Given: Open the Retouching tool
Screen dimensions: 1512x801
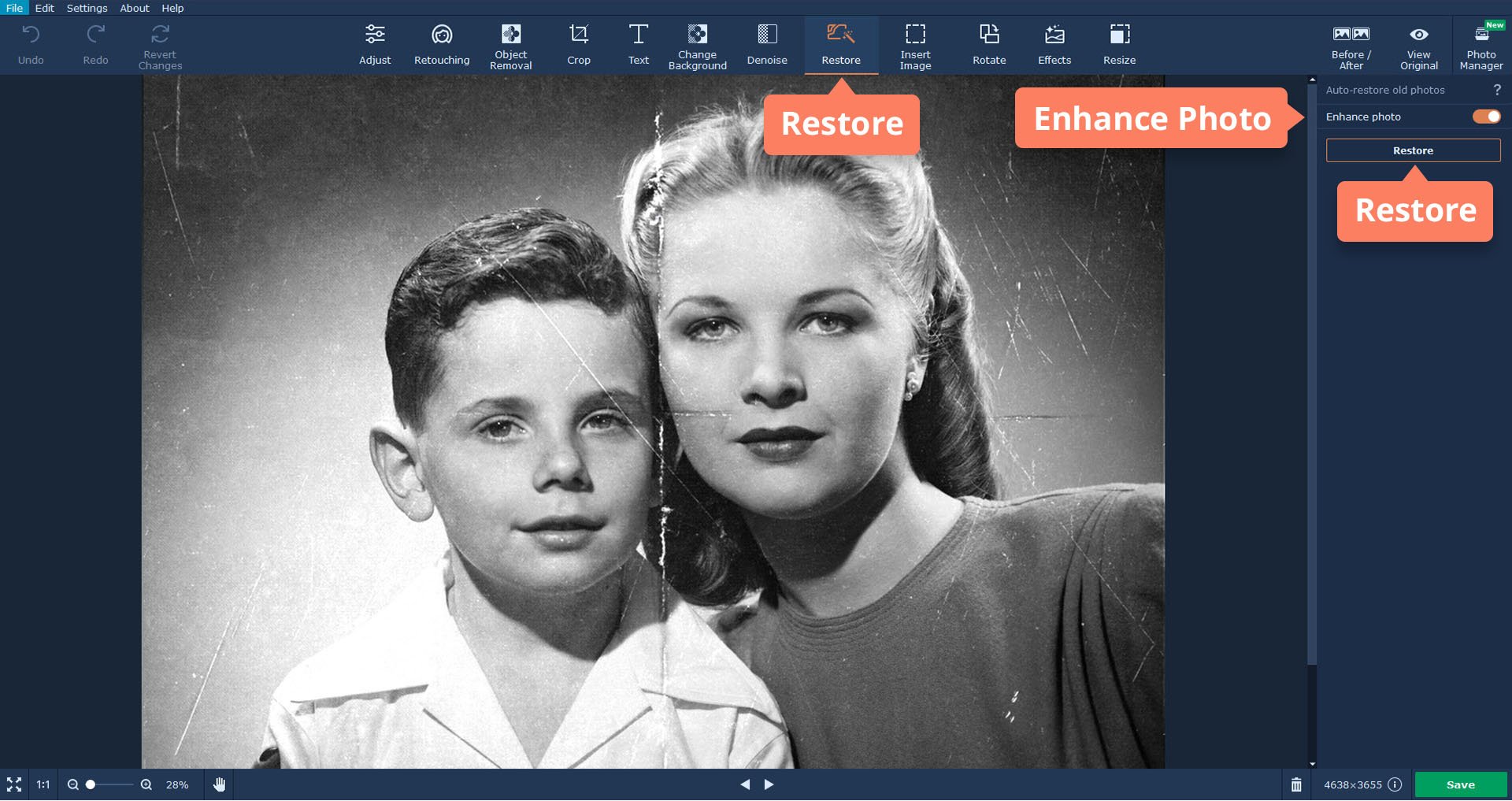Looking at the screenshot, I should pyautogui.click(x=442, y=46).
